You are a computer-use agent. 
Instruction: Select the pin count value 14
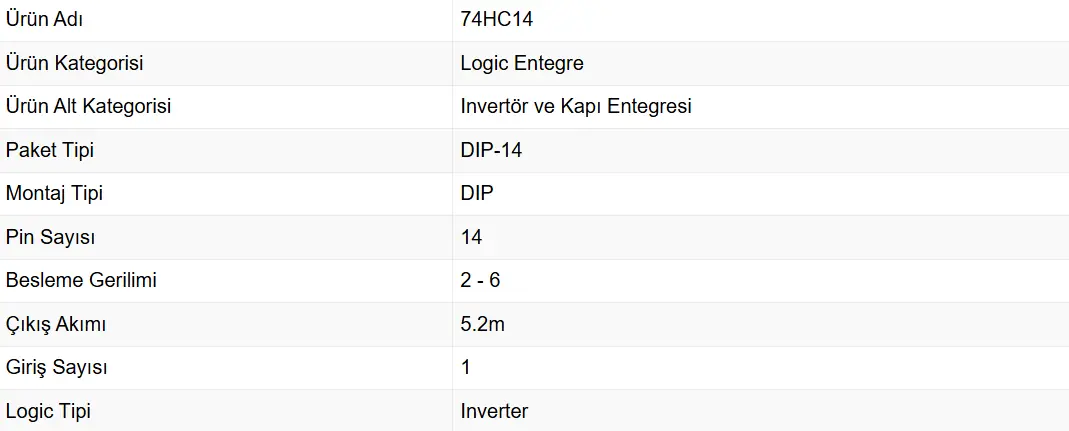pos(471,237)
